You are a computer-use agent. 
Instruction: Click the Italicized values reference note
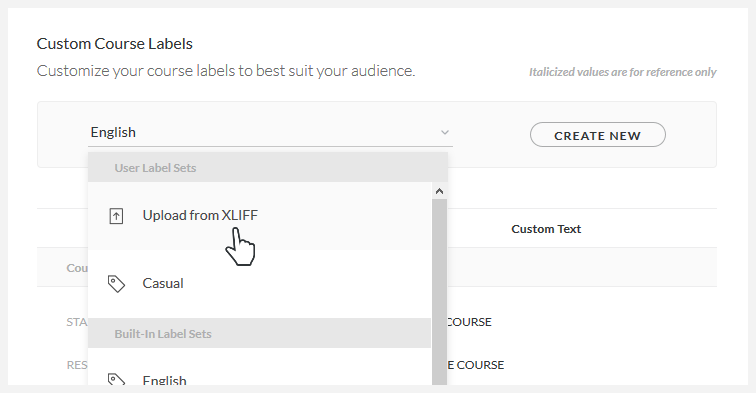pos(622,72)
